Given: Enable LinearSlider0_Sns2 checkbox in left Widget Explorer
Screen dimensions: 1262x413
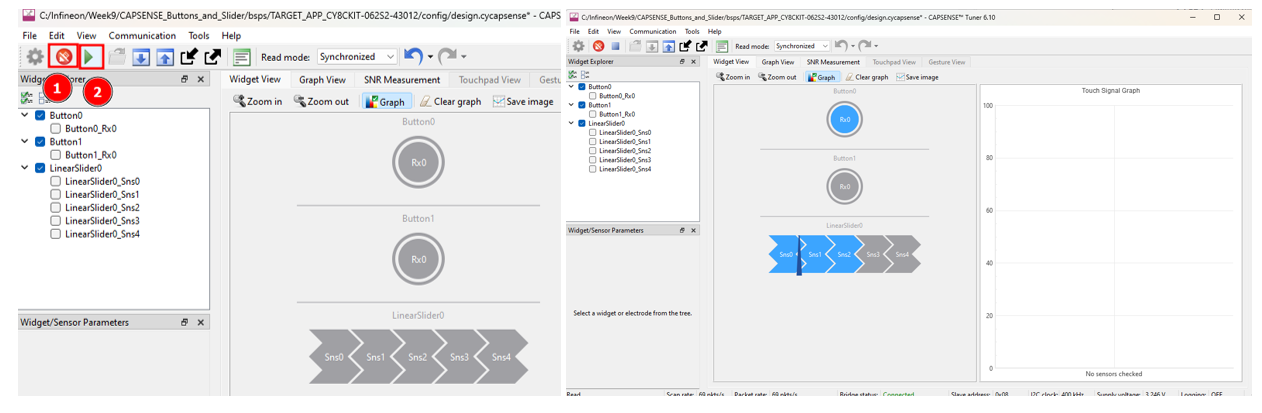Looking at the screenshot, I should [55, 207].
